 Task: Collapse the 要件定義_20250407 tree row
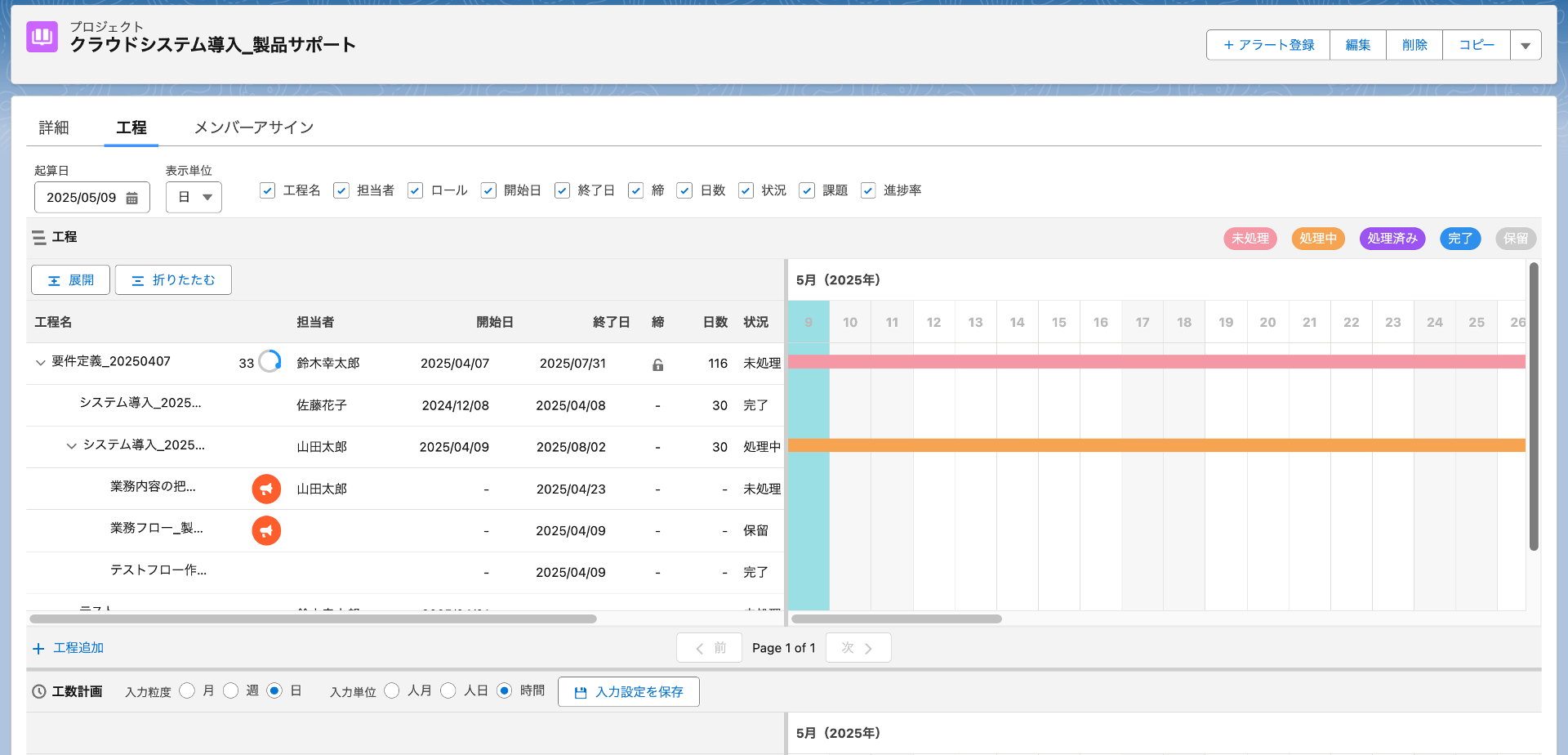[40, 363]
